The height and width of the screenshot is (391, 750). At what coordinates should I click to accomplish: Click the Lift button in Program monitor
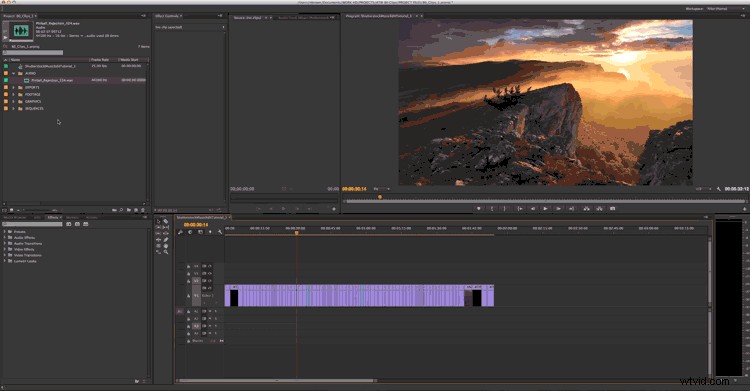(586, 209)
